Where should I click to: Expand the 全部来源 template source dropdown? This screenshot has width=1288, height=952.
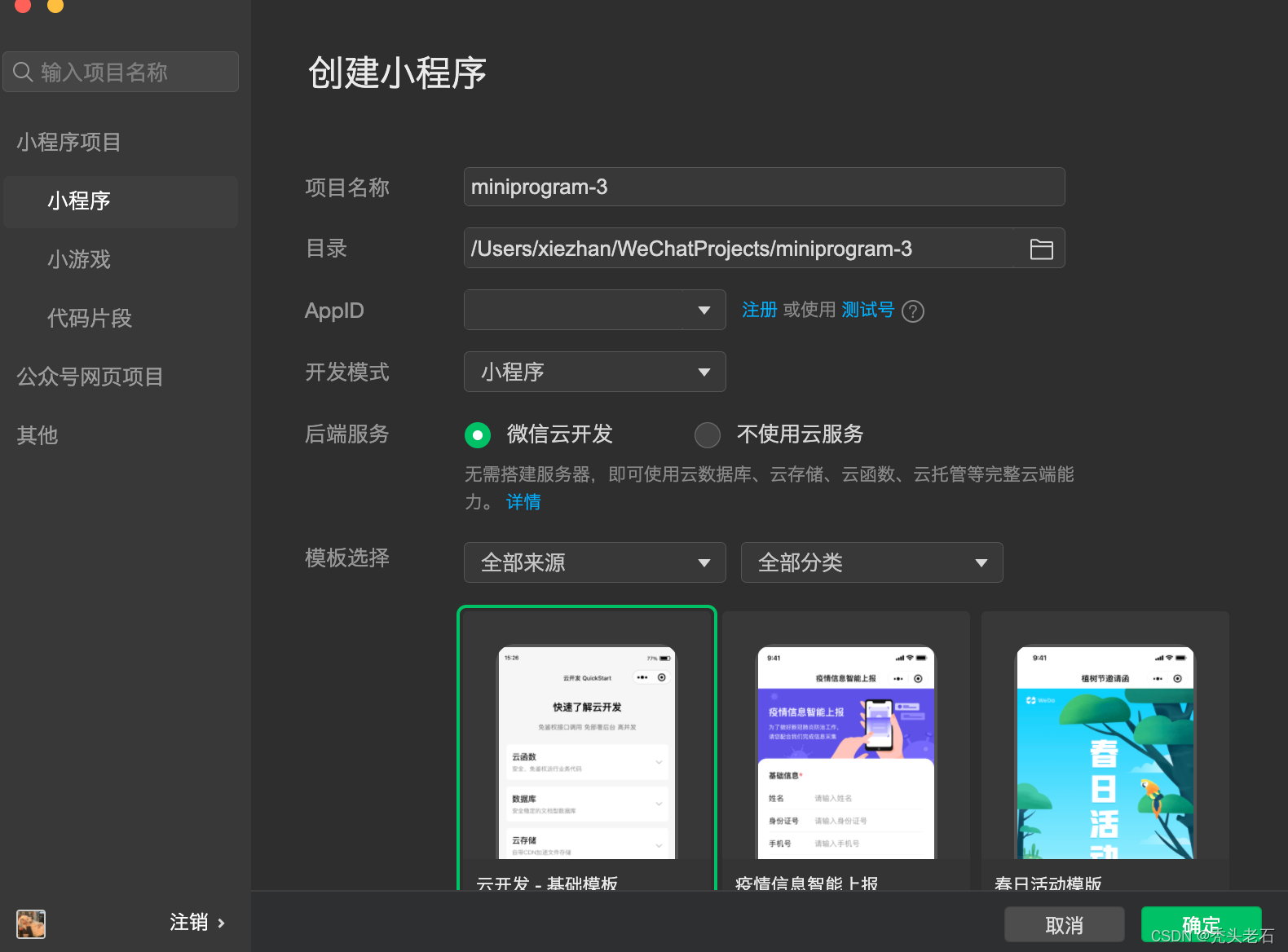pyautogui.click(x=595, y=562)
